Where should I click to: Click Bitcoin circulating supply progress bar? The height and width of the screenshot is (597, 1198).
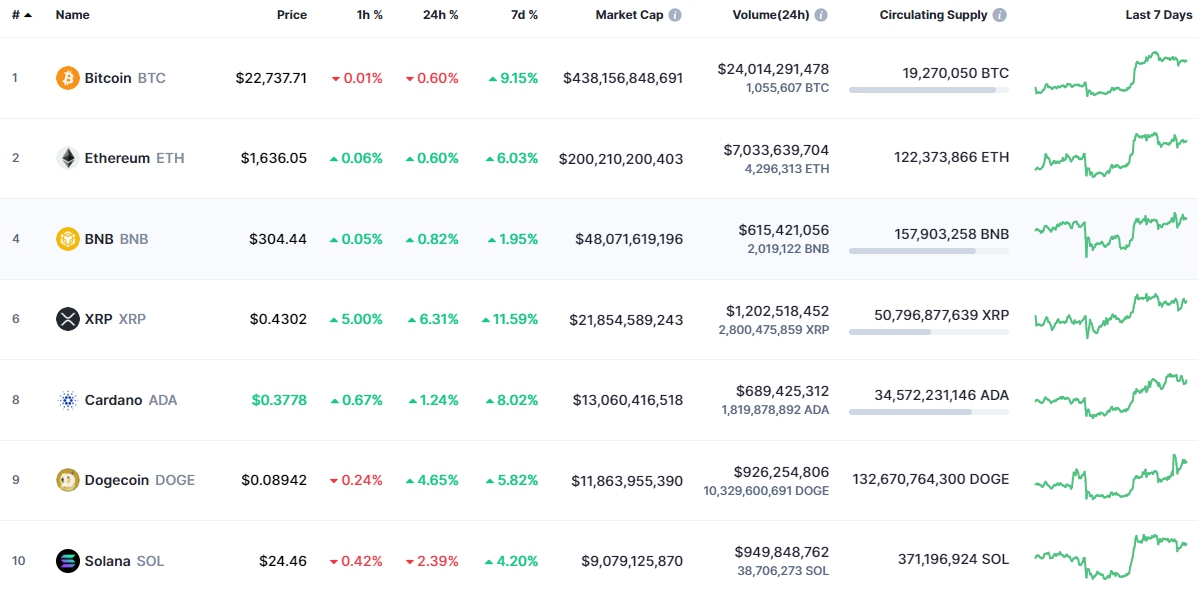coord(928,90)
